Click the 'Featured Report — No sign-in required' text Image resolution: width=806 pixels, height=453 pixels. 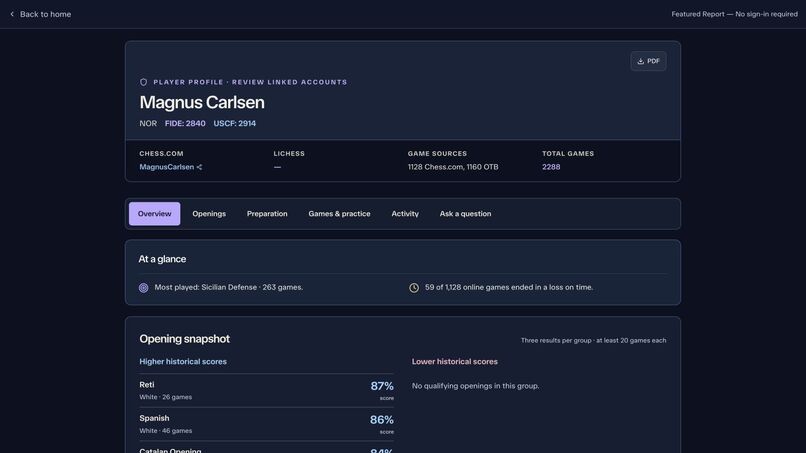(735, 14)
